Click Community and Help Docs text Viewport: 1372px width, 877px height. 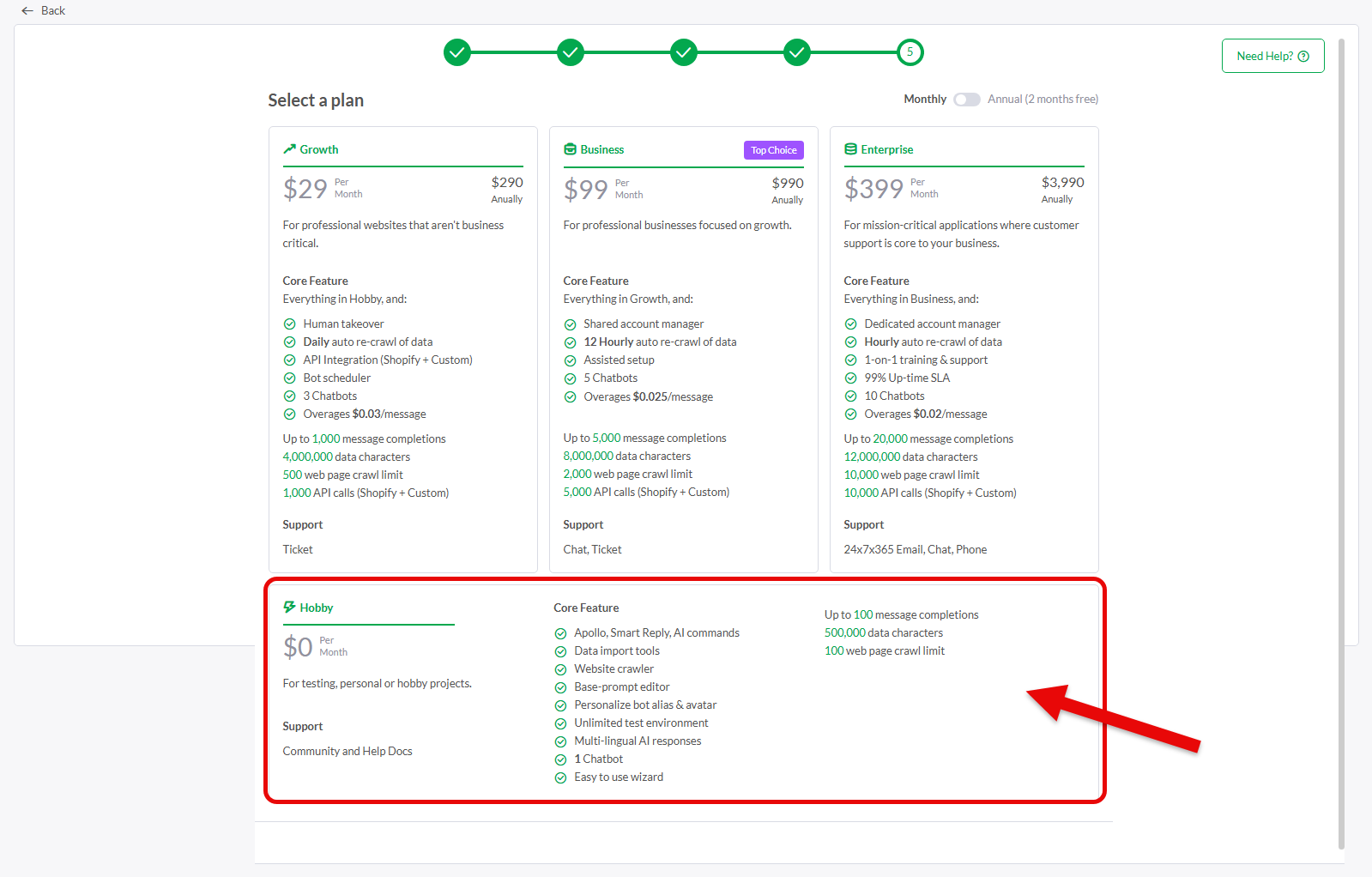[x=348, y=751]
